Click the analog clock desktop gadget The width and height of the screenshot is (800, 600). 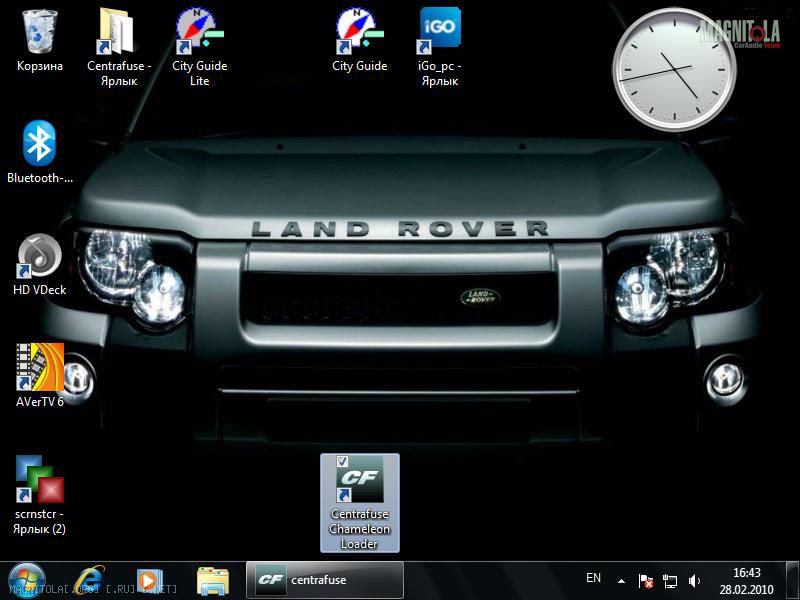(674, 69)
